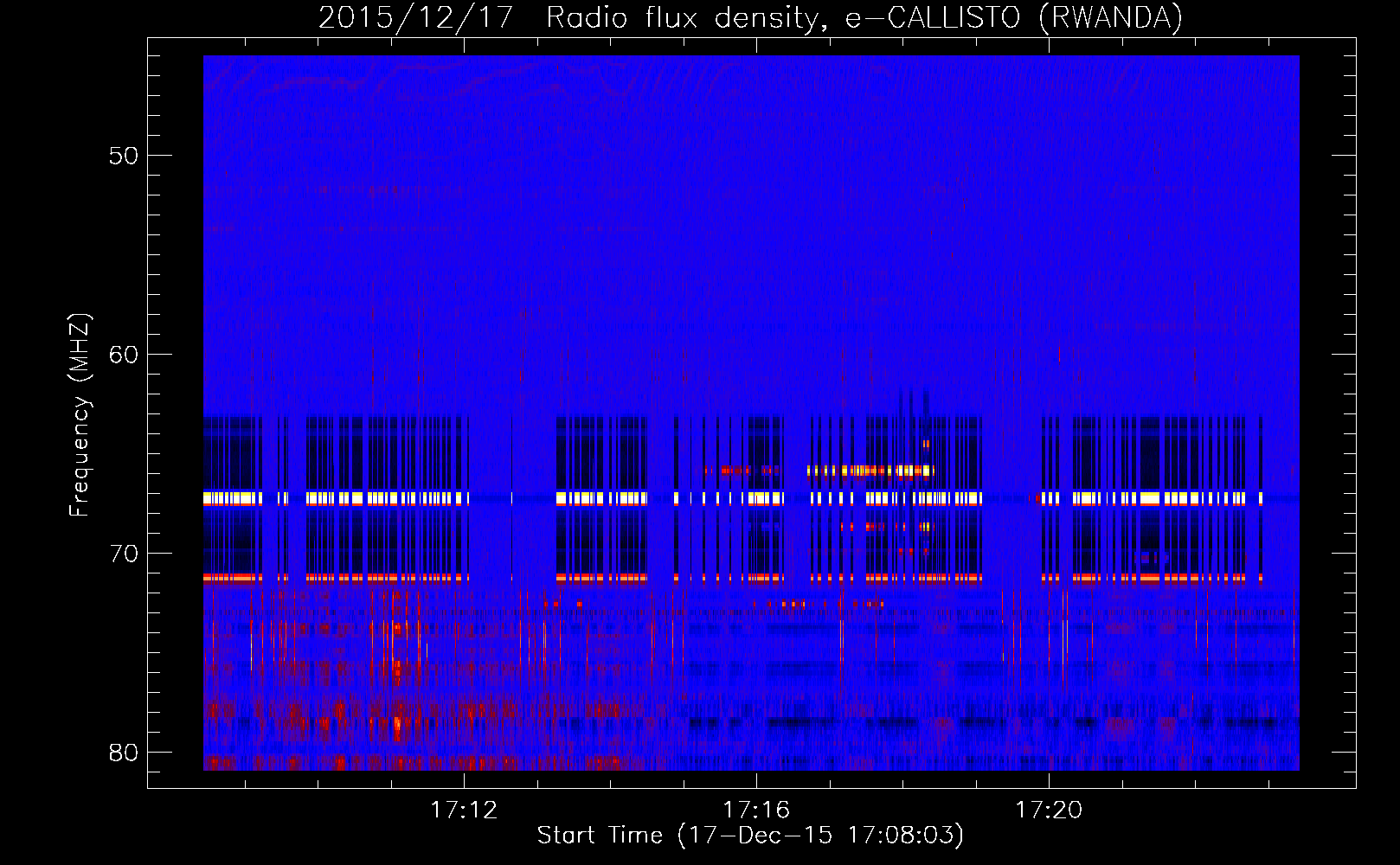Click the '50' frequency tick label
Screen dimensions: 1400x865
coord(124,156)
